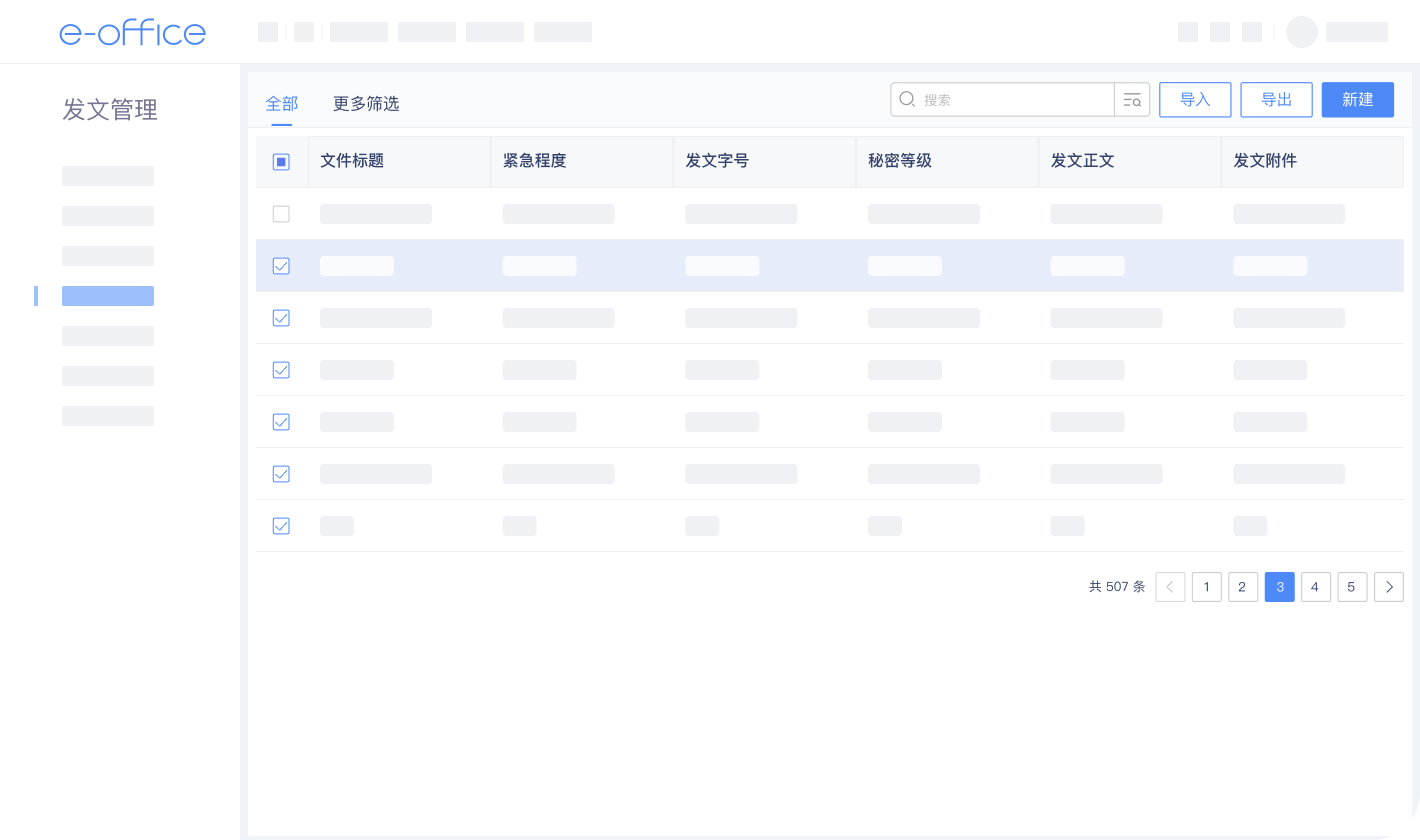Viewport: 1420px width, 840px height.
Task: Open the user avatar circle
Action: pyautogui.click(x=1302, y=32)
